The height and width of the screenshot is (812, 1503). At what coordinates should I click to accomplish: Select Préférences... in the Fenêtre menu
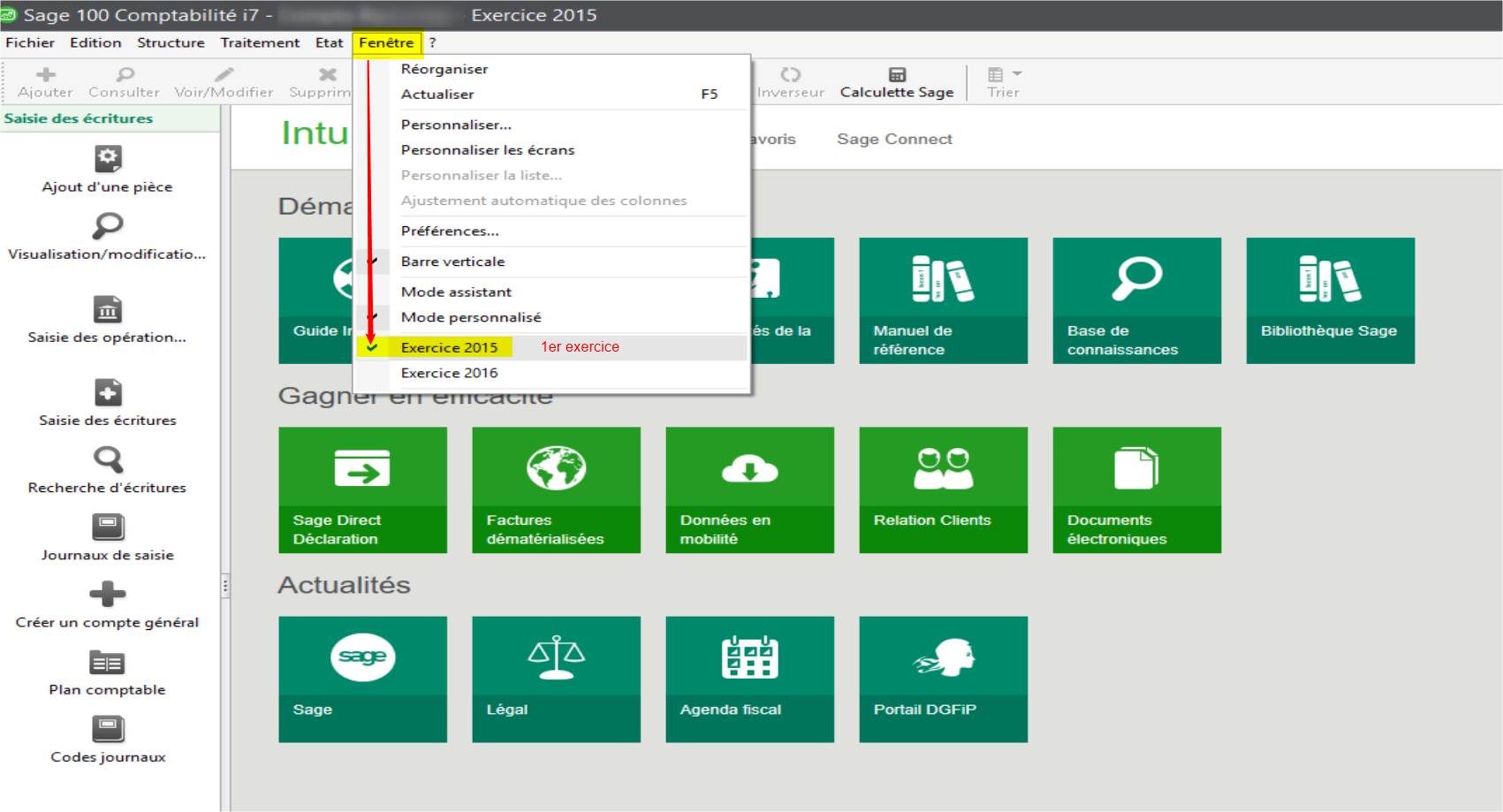pos(449,231)
